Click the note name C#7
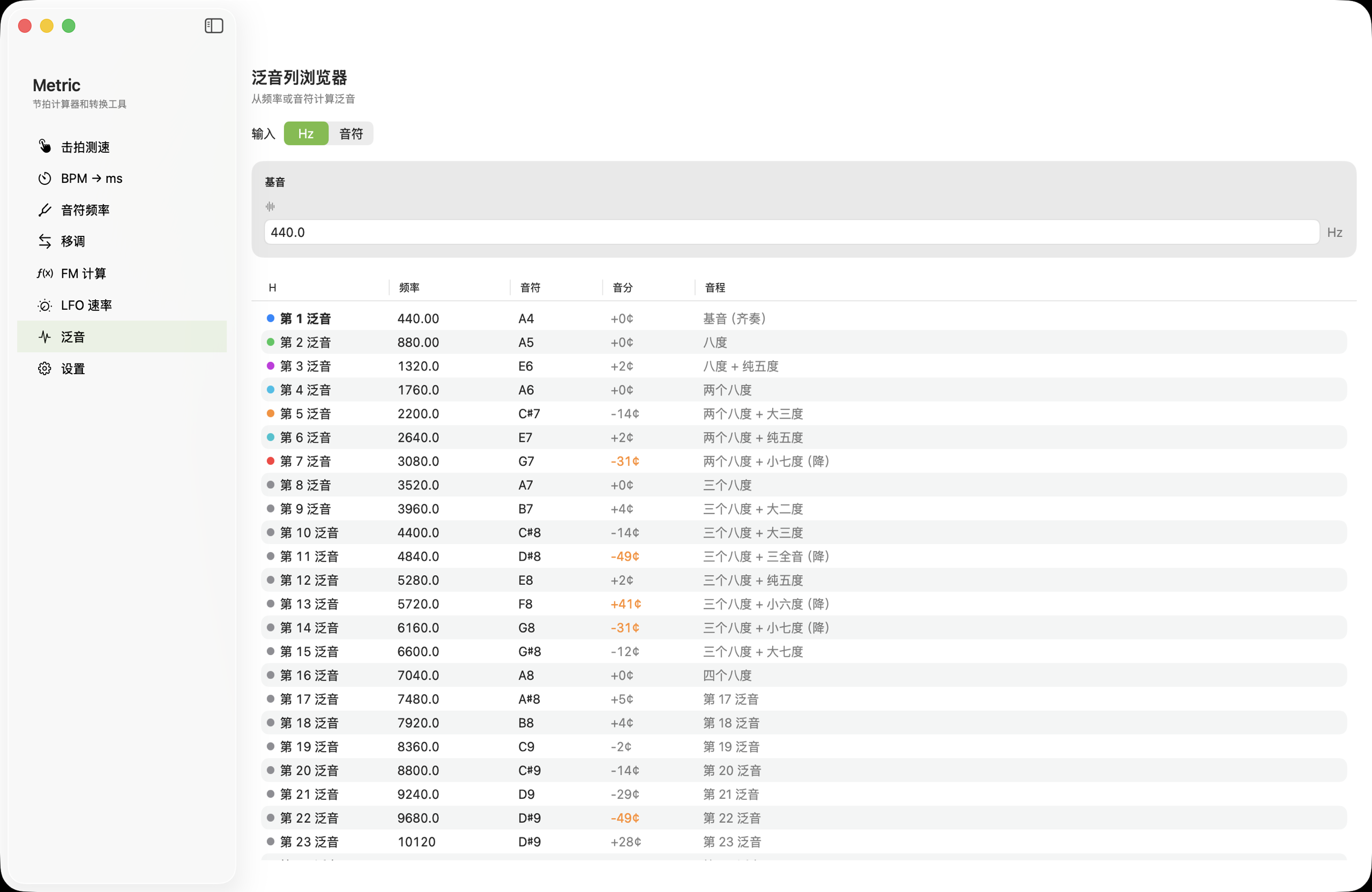This screenshot has width=1372, height=892. pyautogui.click(x=529, y=414)
